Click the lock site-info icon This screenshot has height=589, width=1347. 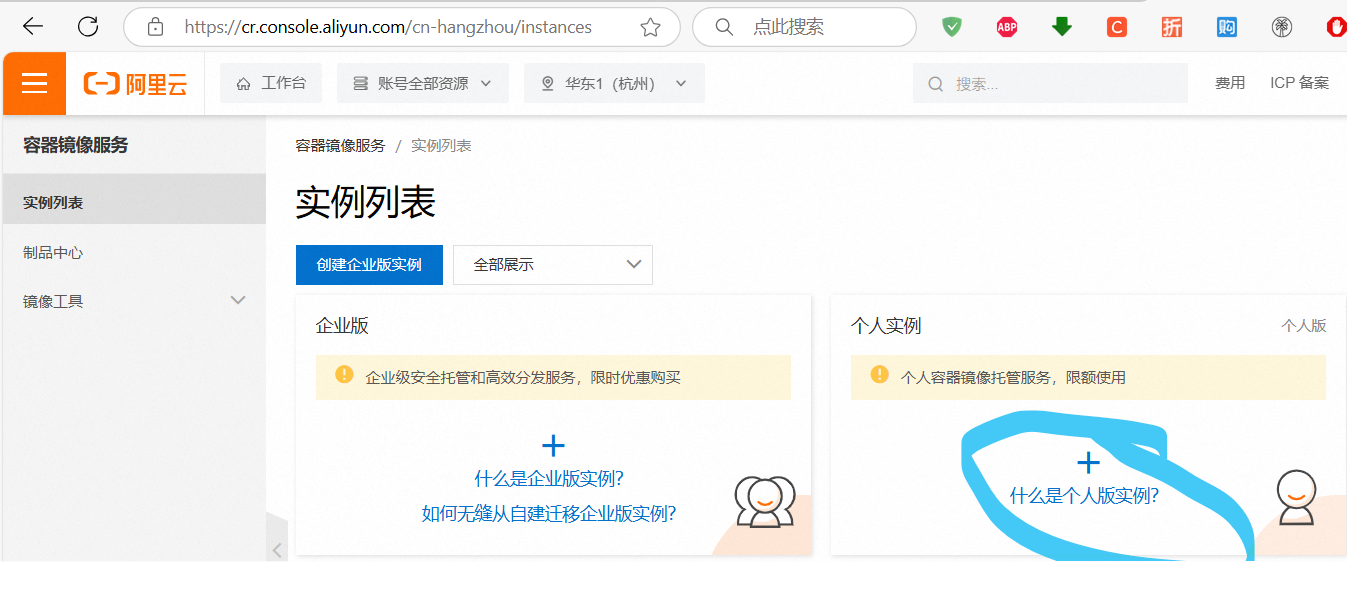pyautogui.click(x=155, y=27)
